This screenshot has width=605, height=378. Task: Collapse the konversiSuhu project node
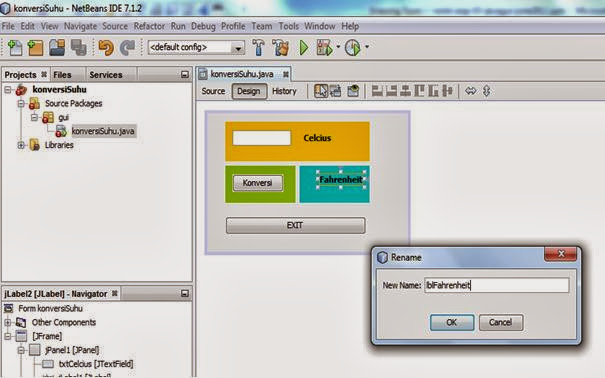tap(8, 89)
